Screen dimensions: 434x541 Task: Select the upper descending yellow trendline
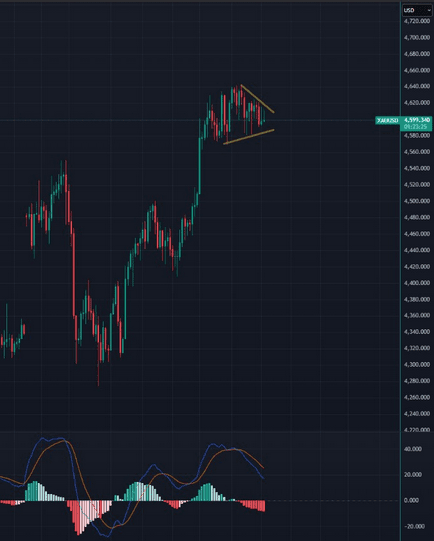(257, 99)
